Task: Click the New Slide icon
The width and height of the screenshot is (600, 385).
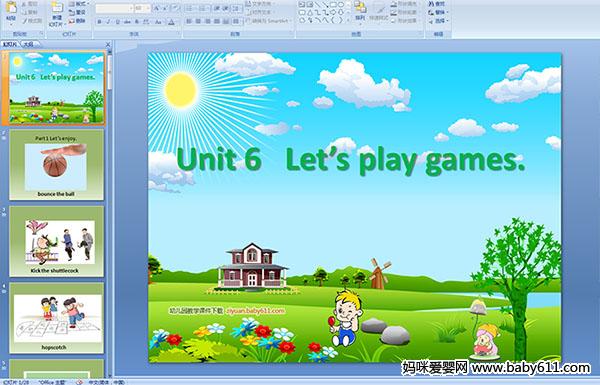Action: [x=57, y=8]
